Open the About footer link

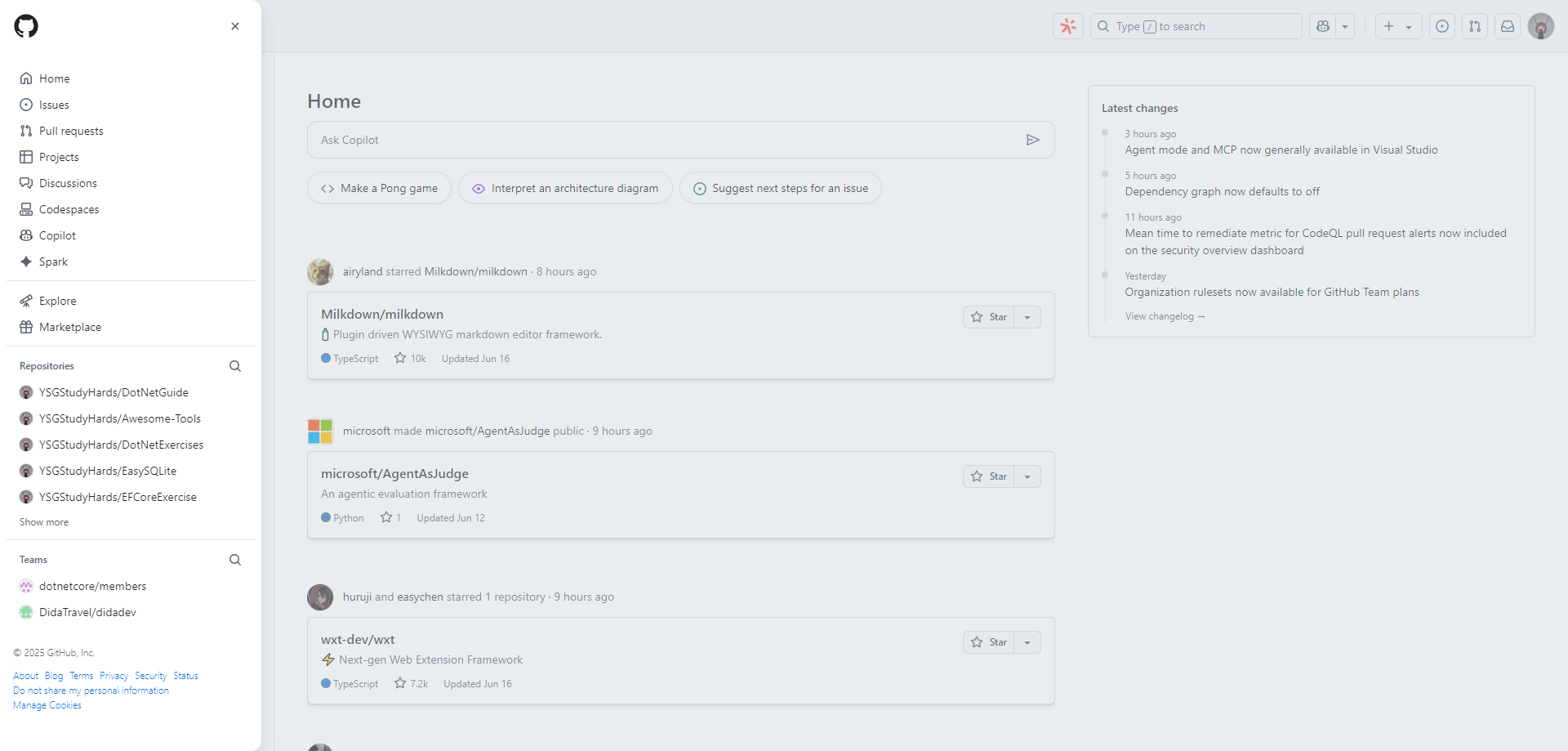(25, 676)
